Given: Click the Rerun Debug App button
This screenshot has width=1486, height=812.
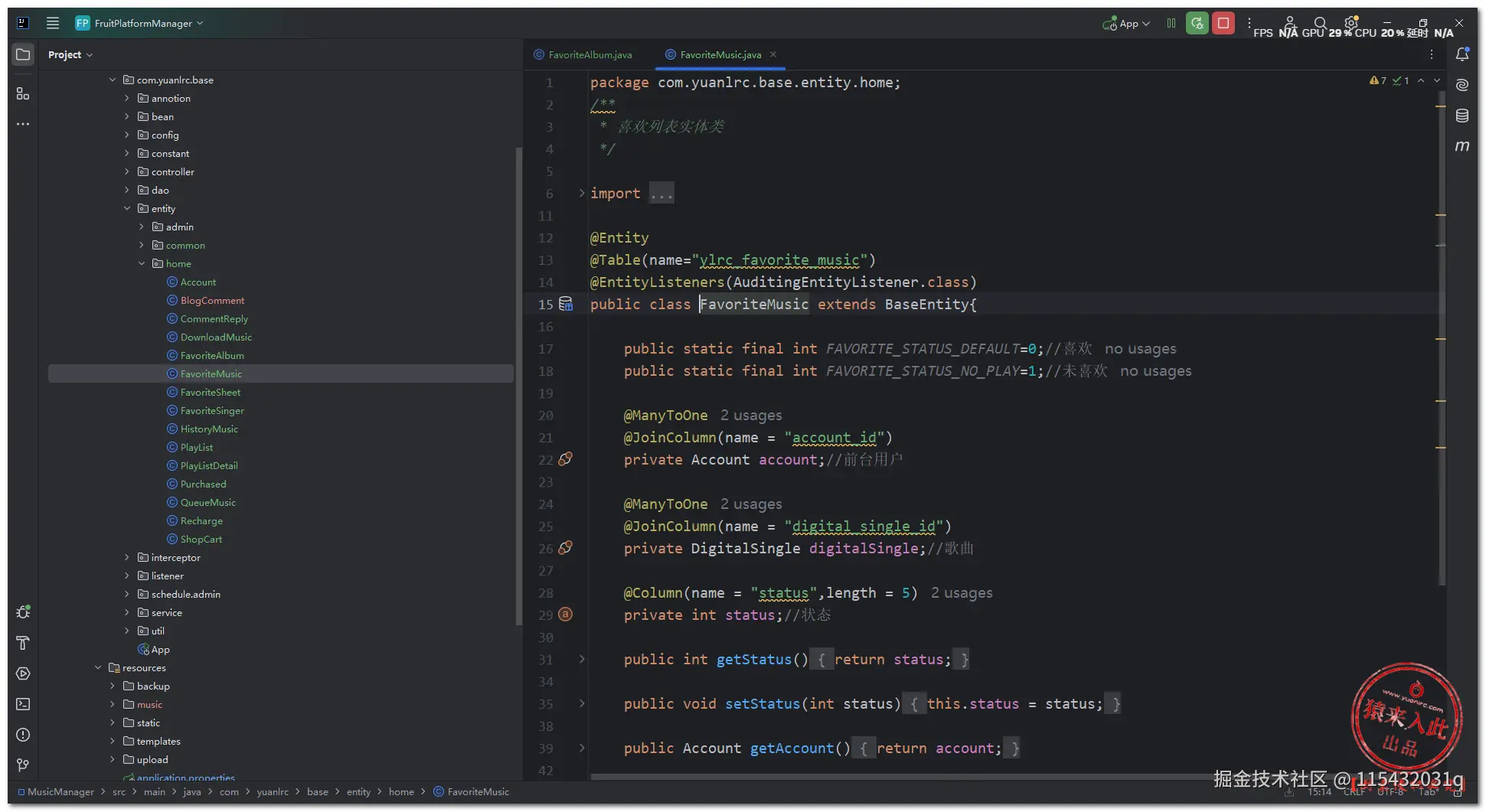Looking at the screenshot, I should (x=1197, y=23).
